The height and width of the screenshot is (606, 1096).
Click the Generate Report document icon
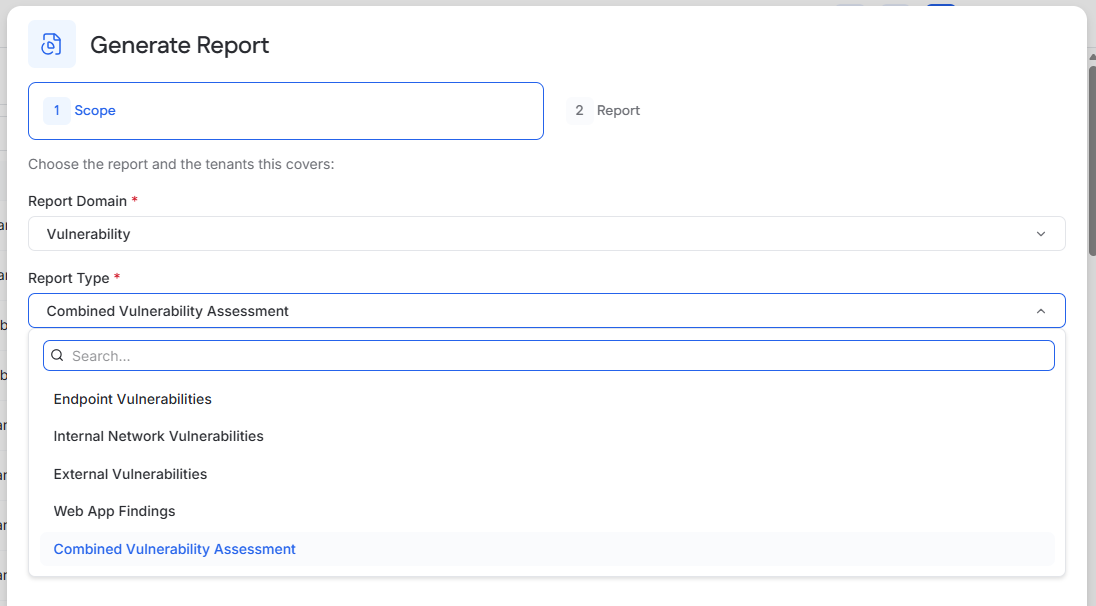click(52, 44)
